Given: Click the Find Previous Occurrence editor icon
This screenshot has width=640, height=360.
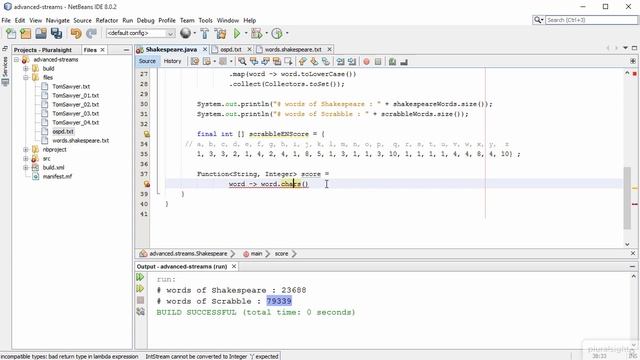Looking at the screenshot, I should click(254, 62).
